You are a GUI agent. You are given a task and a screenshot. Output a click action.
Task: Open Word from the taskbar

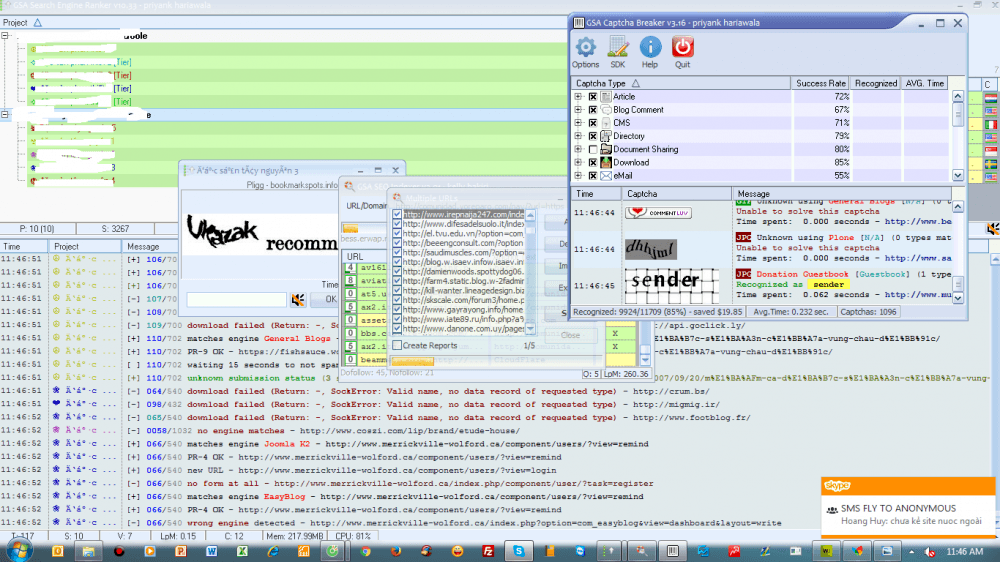coord(211,551)
